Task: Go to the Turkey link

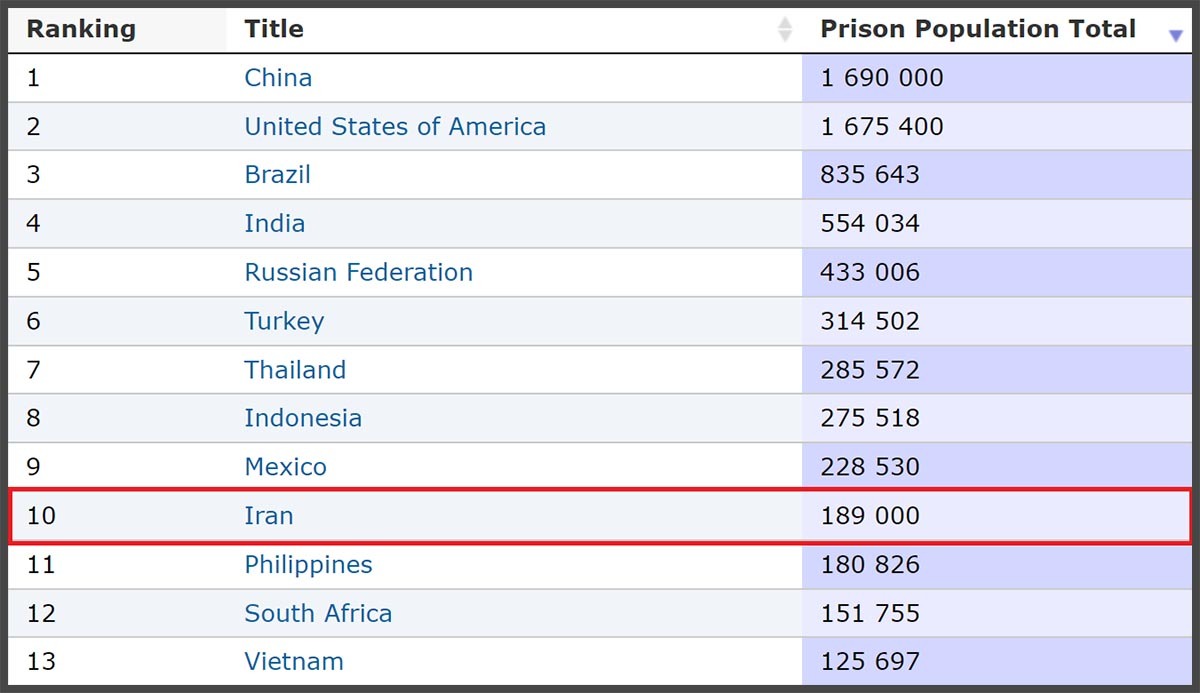Action: pos(284,321)
